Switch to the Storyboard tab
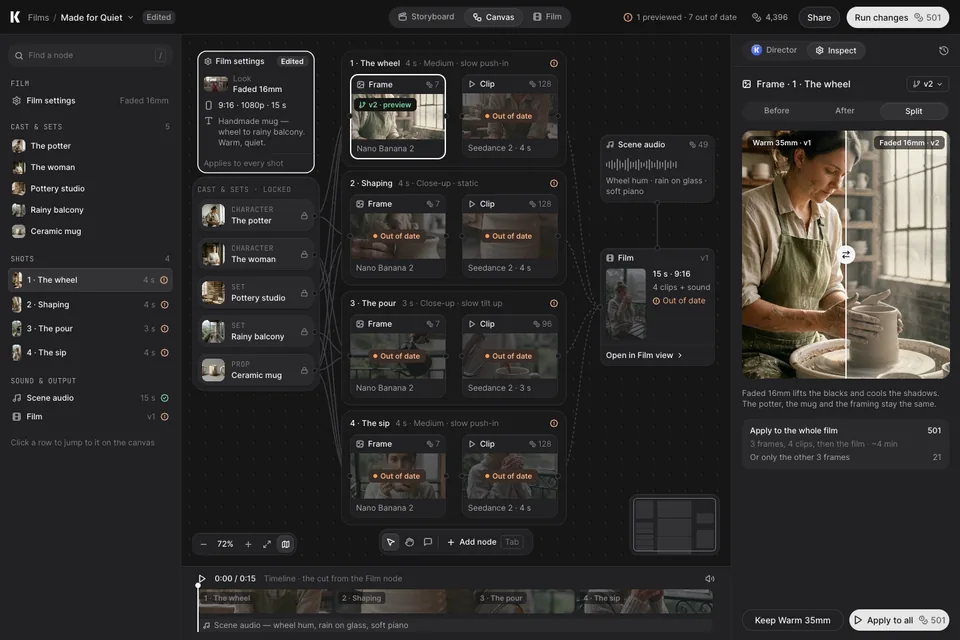Screen dimensions: 960x640 (x=426, y=17)
